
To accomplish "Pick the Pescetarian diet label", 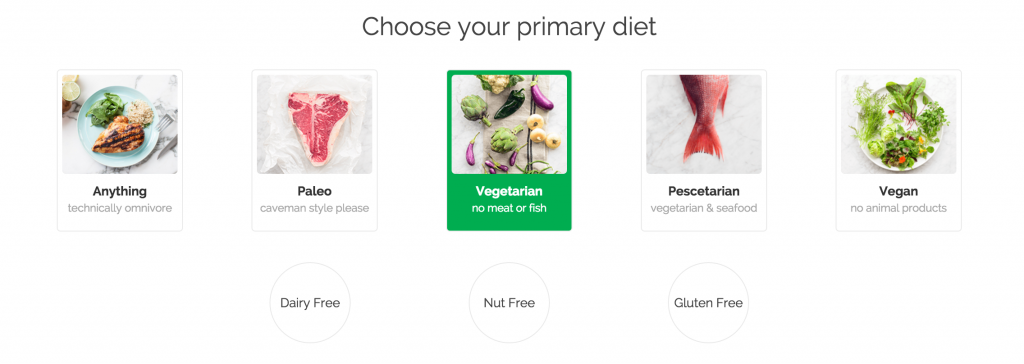I will [704, 191].
